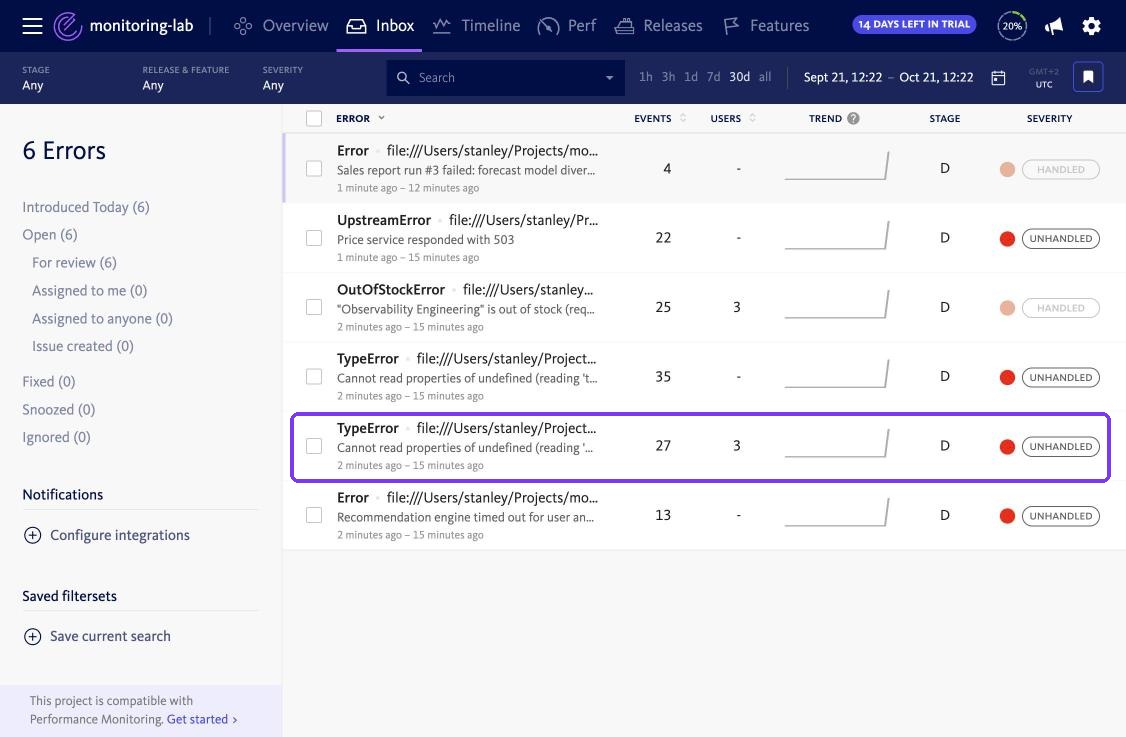This screenshot has width=1126, height=737.
Task: Click the Trend help question mark icon
Action: [x=853, y=119]
